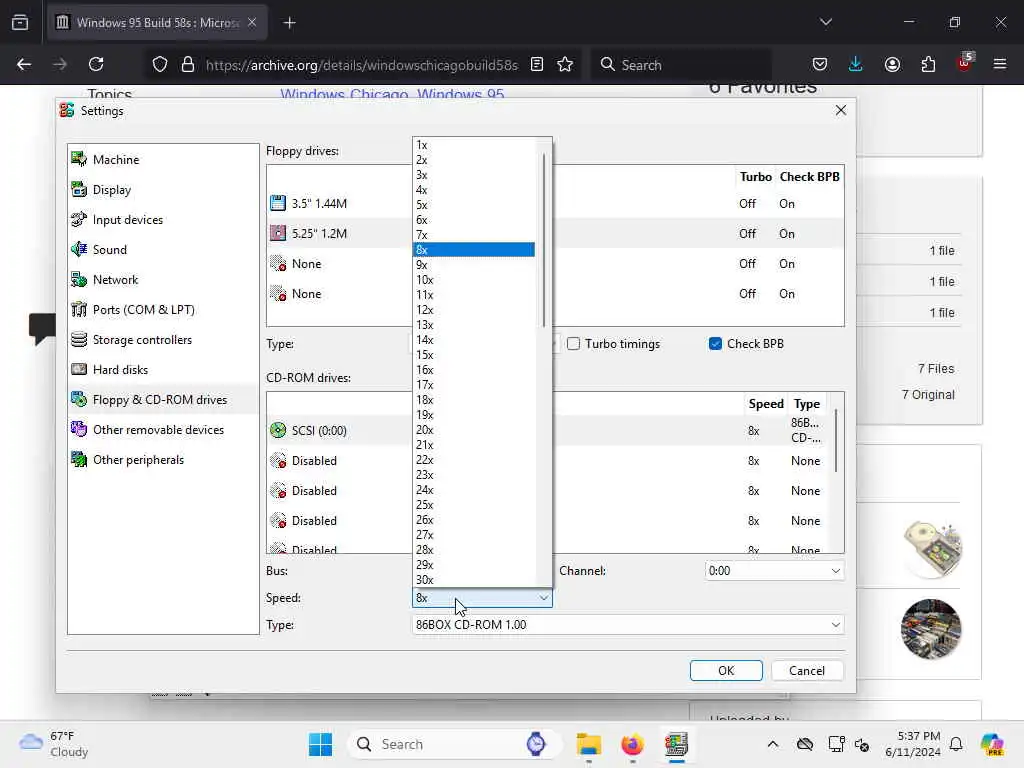Select 24x in the speed list

[474, 490]
